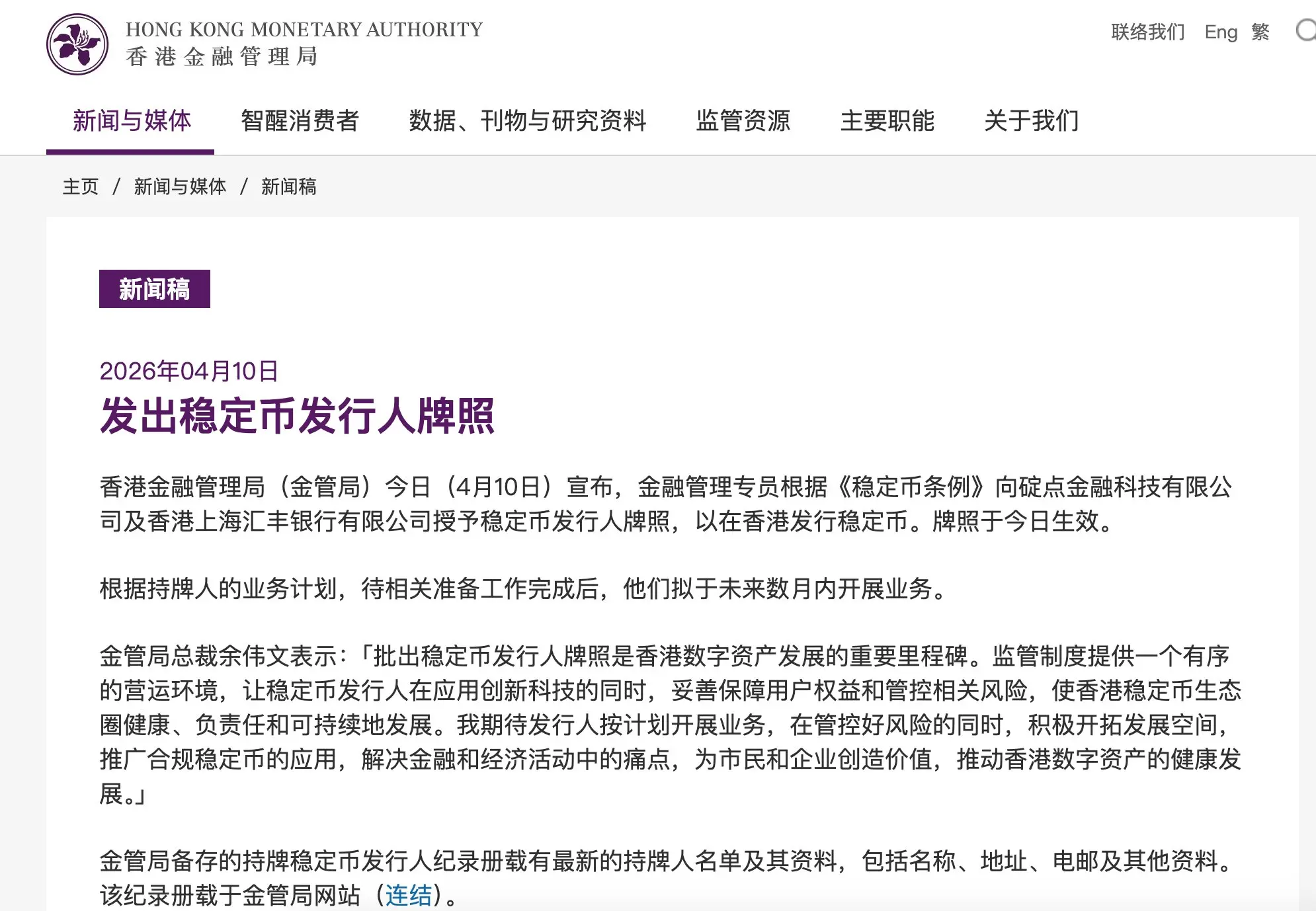Click 新闻与媒体 in the breadcrumb

pos(180,187)
